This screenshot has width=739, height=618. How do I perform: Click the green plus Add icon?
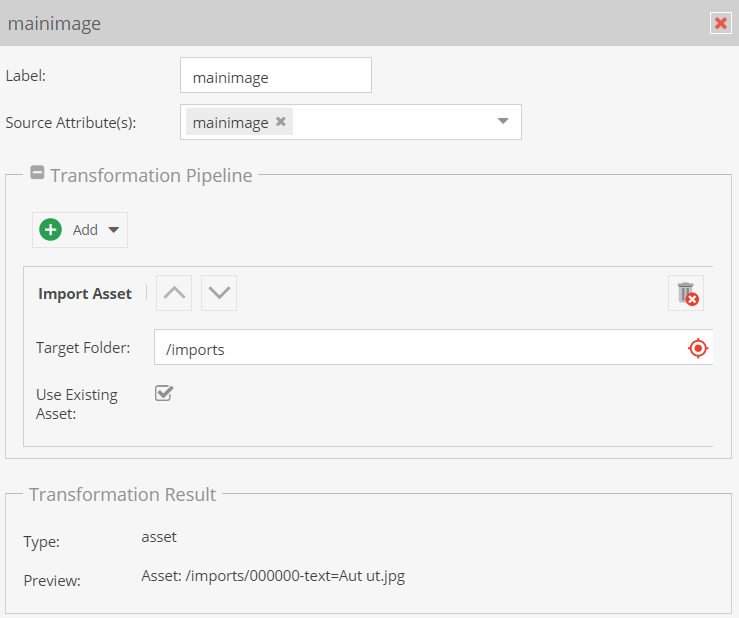click(50, 230)
